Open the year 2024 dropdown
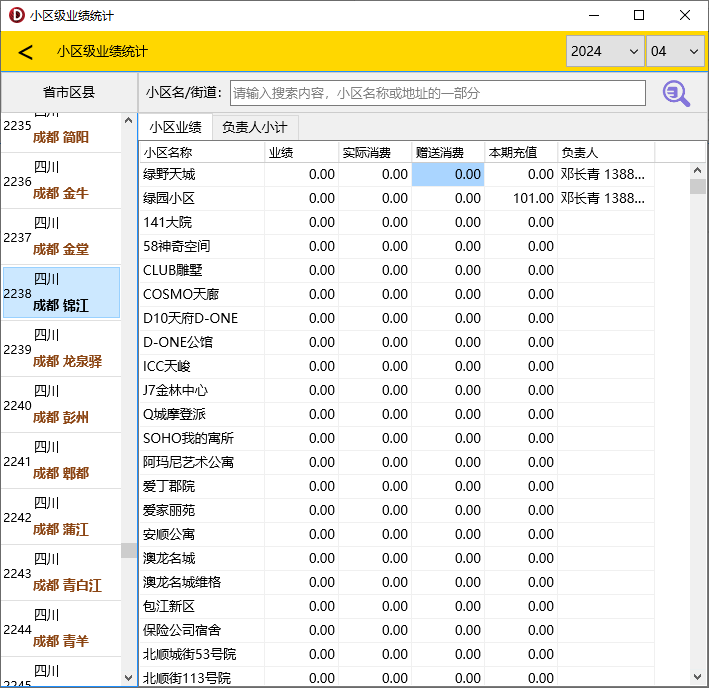The image size is (709, 688). pyautogui.click(x=604, y=52)
